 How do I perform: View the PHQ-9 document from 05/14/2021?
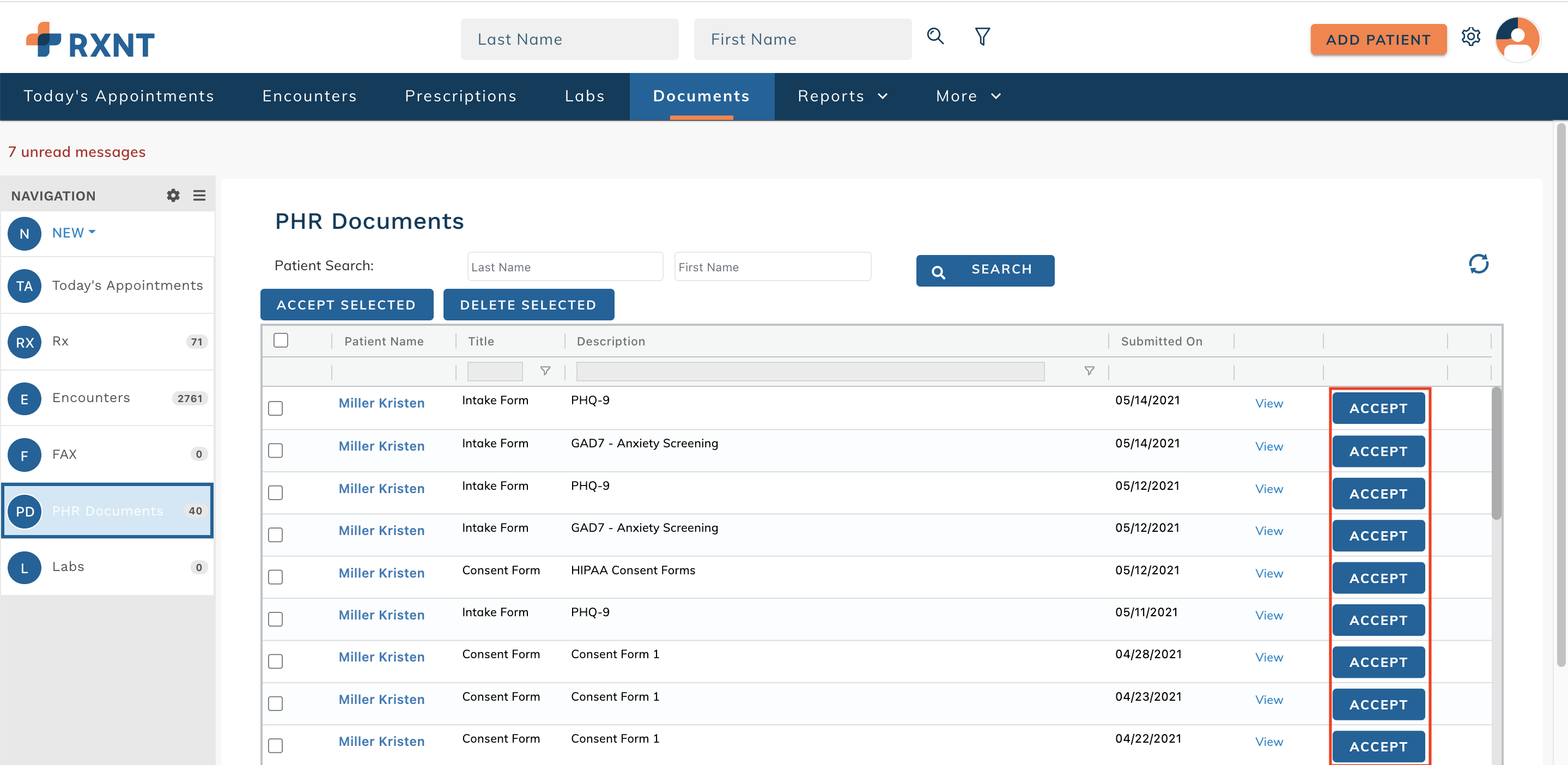[x=1268, y=404]
